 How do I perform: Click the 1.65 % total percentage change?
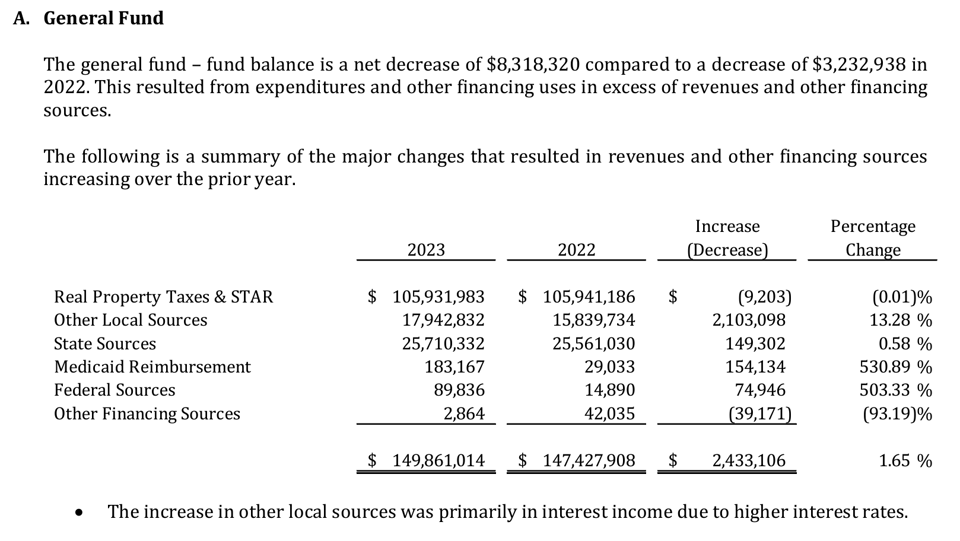tap(904, 461)
